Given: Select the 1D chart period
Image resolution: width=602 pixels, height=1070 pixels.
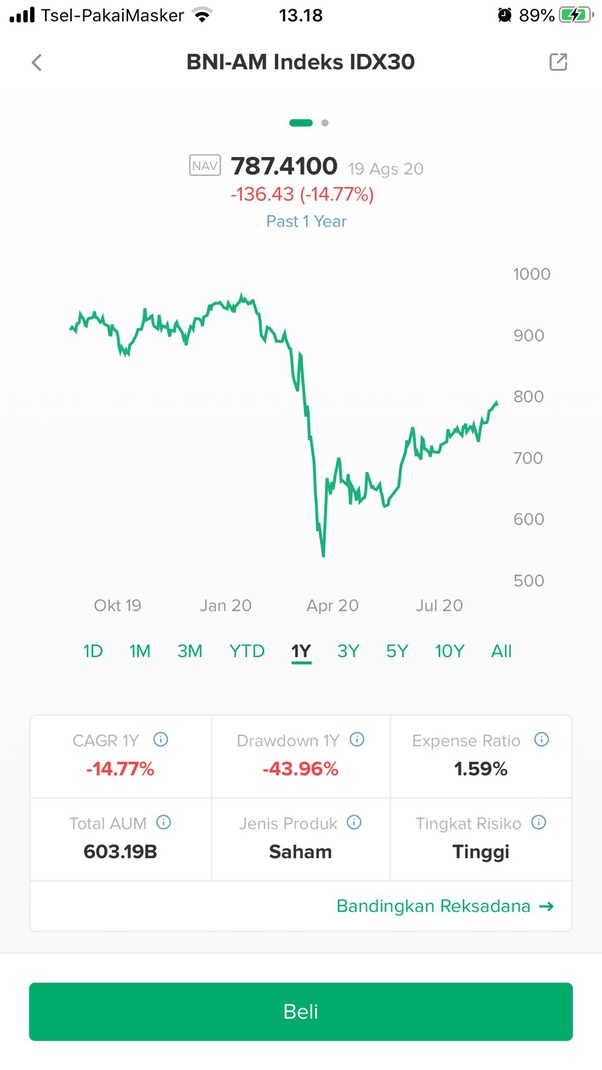Looking at the screenshot, I should (92, 651).
